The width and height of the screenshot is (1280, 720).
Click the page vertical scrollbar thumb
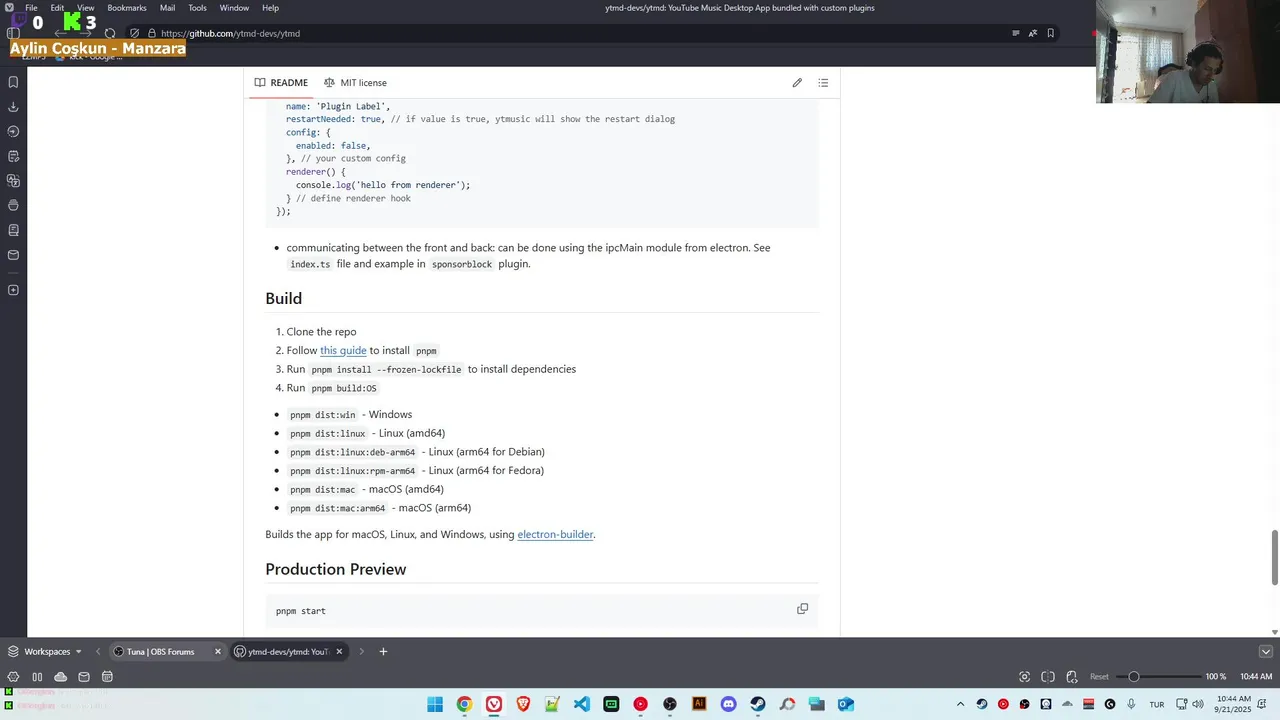[1275, 558]
